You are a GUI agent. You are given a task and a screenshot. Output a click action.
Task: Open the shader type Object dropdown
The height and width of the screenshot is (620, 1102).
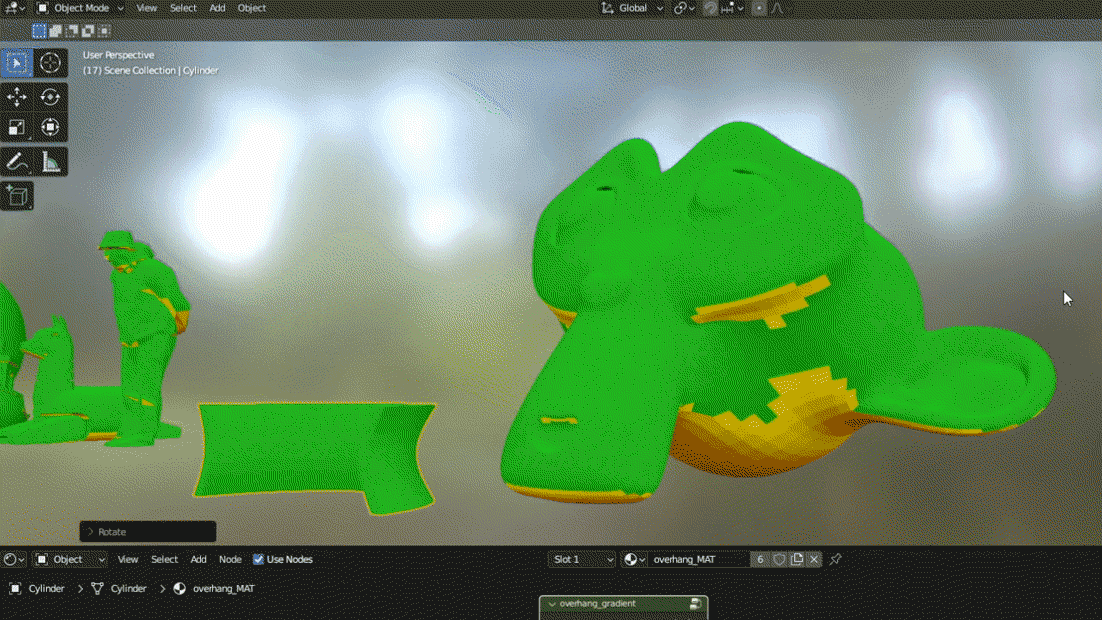70,560
